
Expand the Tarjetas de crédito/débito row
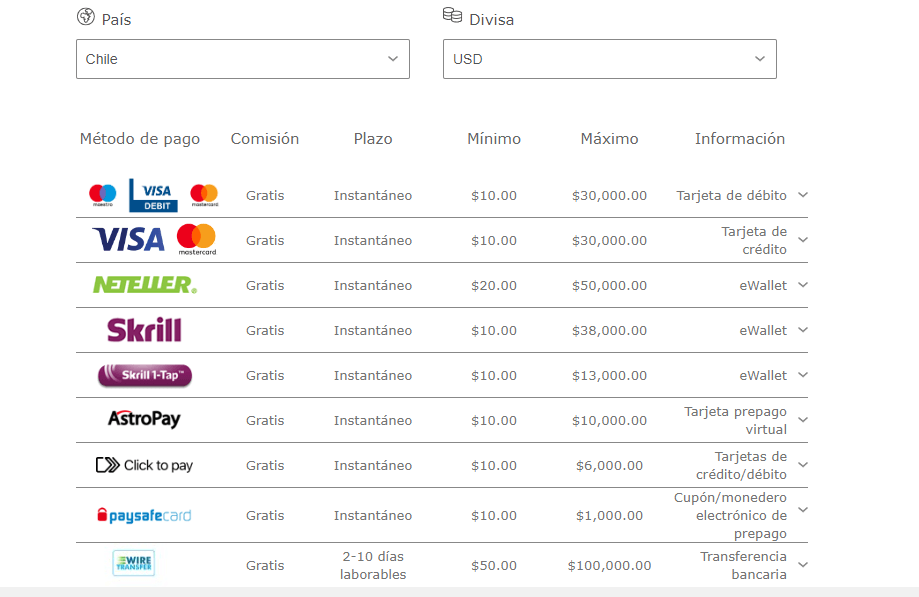click(x=803, y=465)
